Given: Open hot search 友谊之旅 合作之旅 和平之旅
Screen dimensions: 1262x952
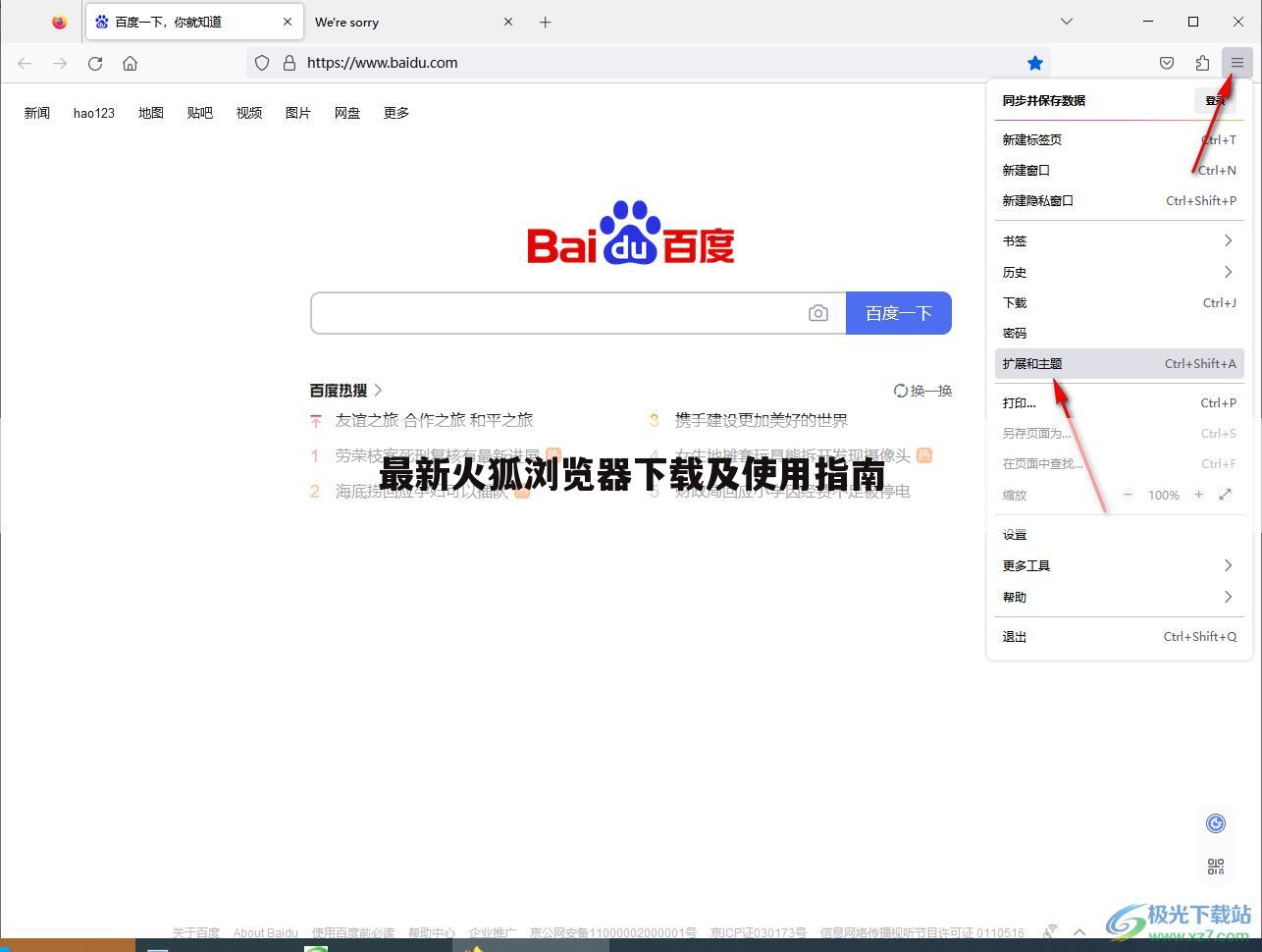Looking at the screenshot, I should [434, 420].
